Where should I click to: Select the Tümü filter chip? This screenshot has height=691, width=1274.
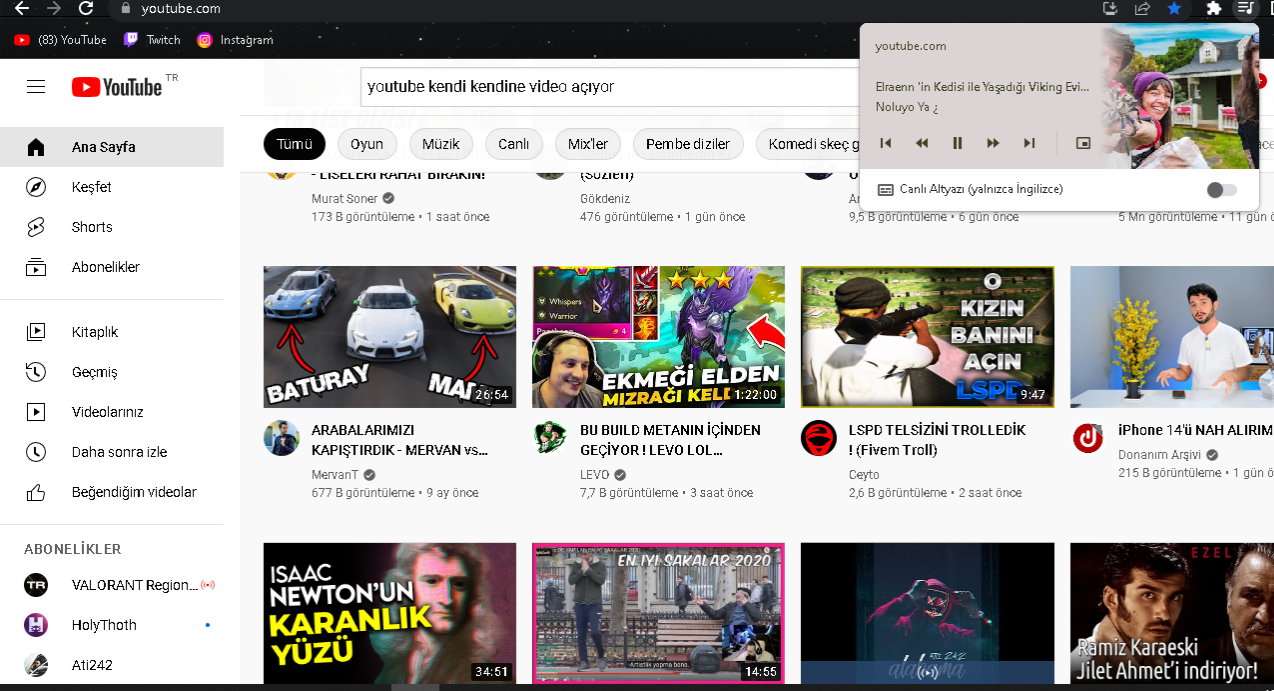click(x=295, y=144)
